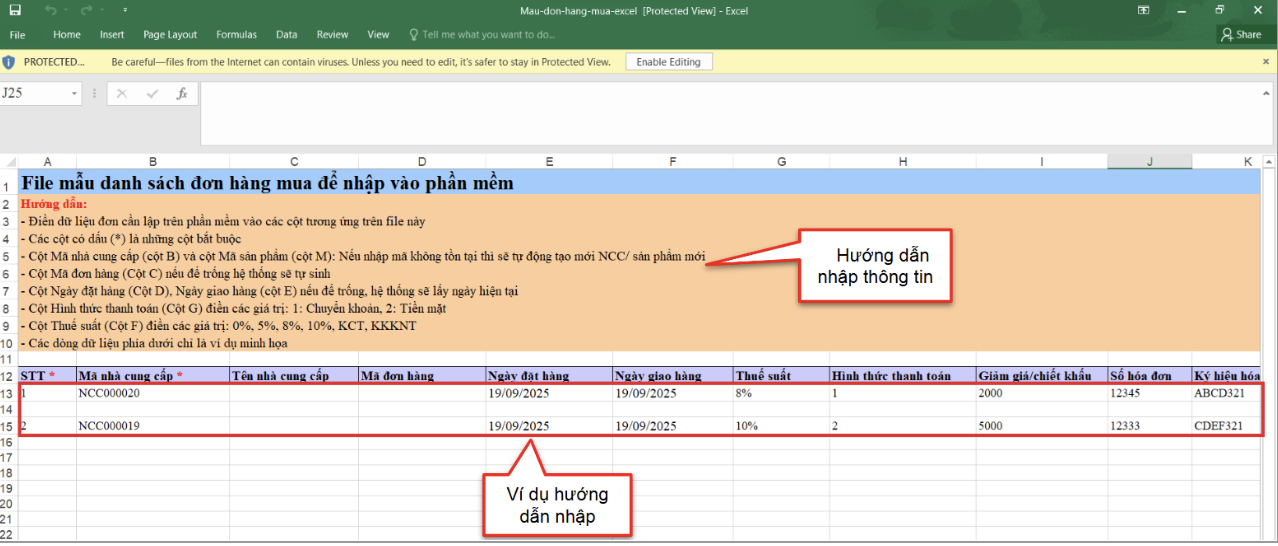This screenshot has height=546, width=1278.
Task: Open the Undo history dropdown arrow
Action: pyautogui.click(x=66, y=10)
